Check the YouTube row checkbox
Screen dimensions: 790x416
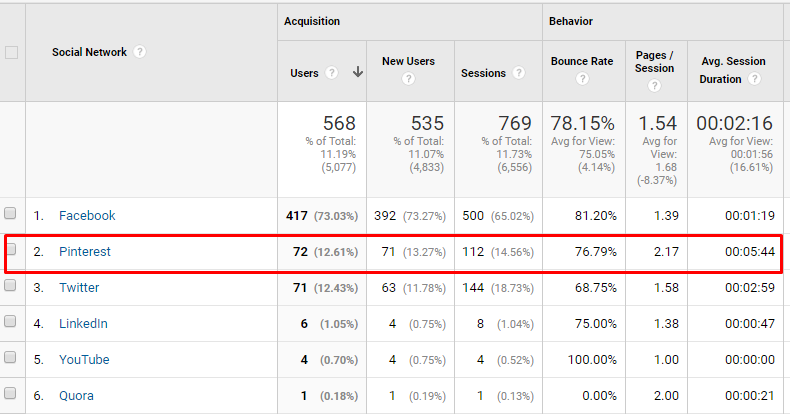[x=10, y=358]
